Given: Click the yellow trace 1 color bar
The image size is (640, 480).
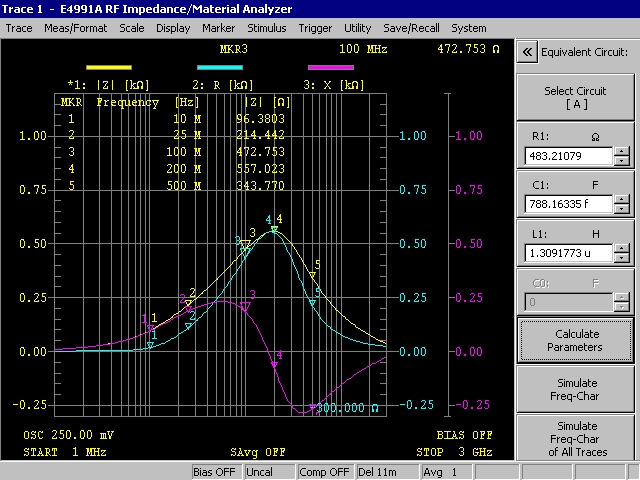Looking at the screenshot, I should (109, 67).
